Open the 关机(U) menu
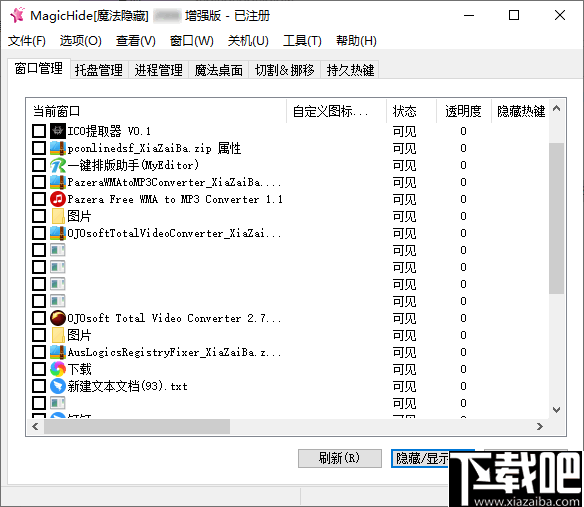584x507 pixels. (x=248, y=41)
